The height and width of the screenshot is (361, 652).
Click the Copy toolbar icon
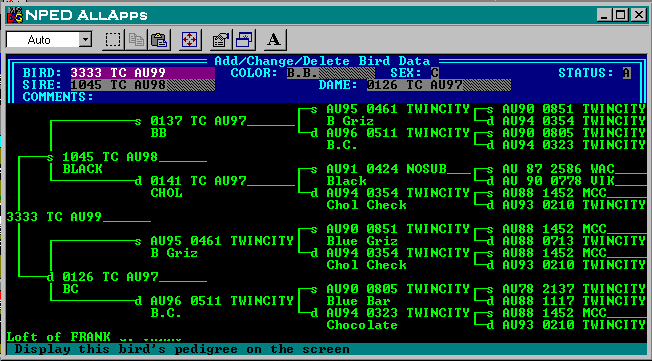pos(136,40)
